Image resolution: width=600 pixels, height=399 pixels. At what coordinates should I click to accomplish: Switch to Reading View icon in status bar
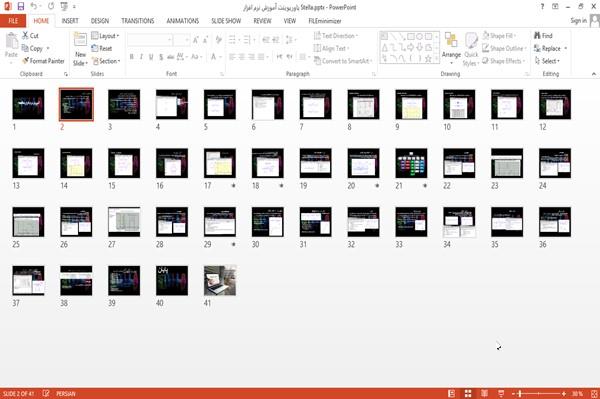click(x=484, y=393)
